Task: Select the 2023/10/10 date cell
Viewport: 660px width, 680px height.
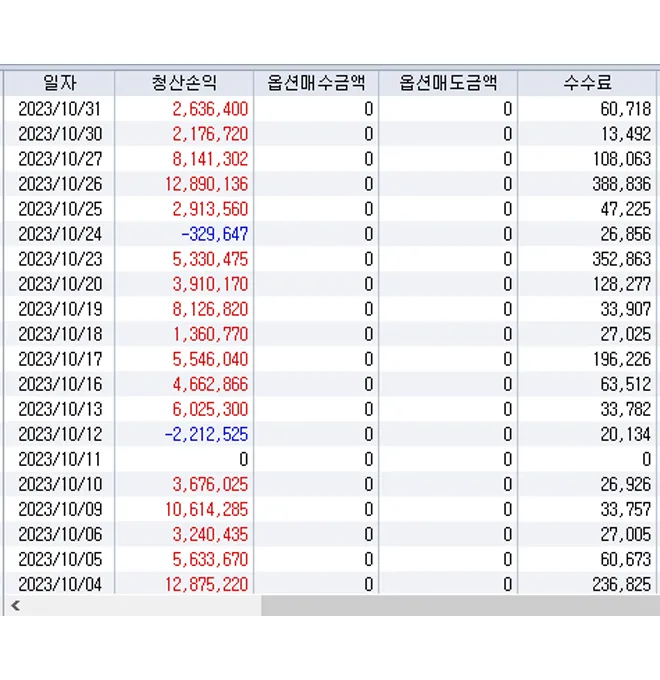Action: (x=59, y=484)
